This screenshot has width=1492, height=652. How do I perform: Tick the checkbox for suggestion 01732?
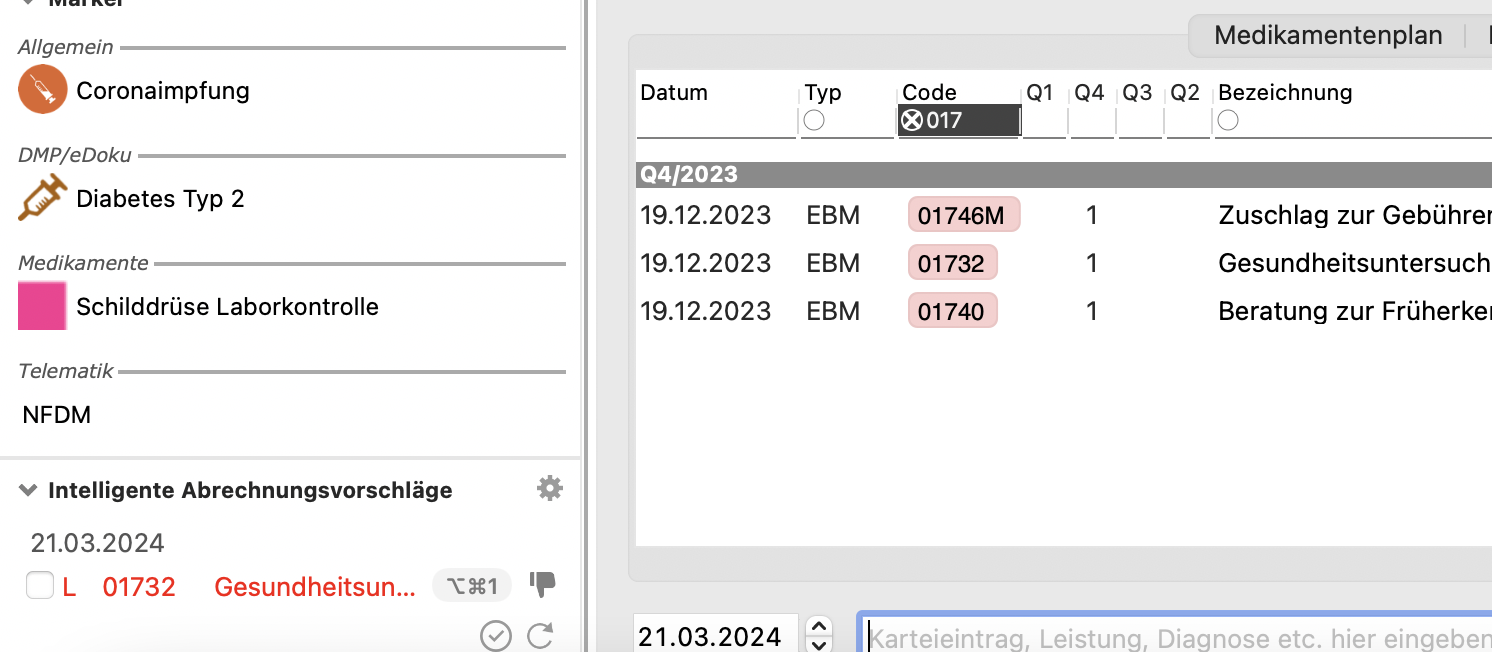click(x=40, y=586)
